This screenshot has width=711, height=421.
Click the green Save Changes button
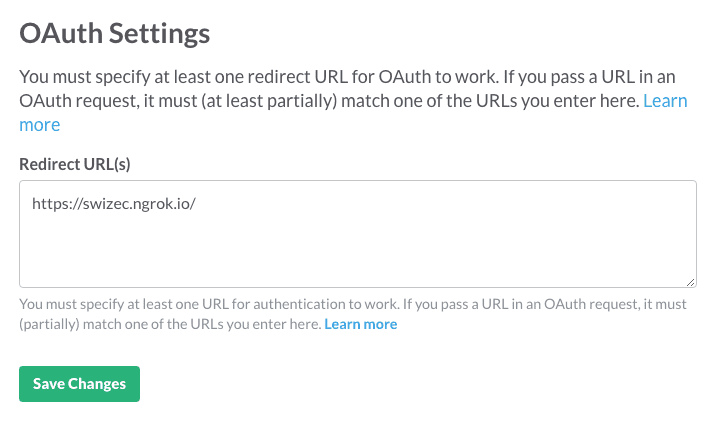tap(79, 384)
